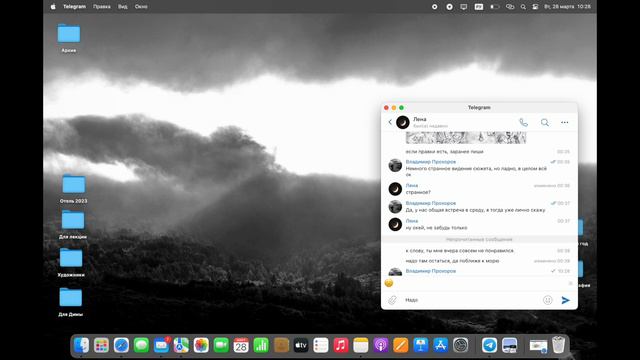Open Maps from the dock
Viewport: 640px width, 360px height.
(181, 345)
